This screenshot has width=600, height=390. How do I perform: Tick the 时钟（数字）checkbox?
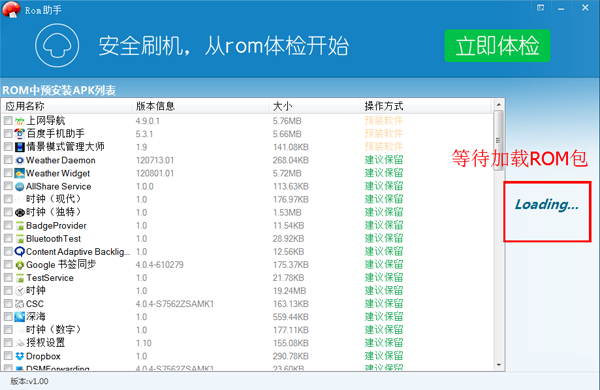click(x=8, y=330)
